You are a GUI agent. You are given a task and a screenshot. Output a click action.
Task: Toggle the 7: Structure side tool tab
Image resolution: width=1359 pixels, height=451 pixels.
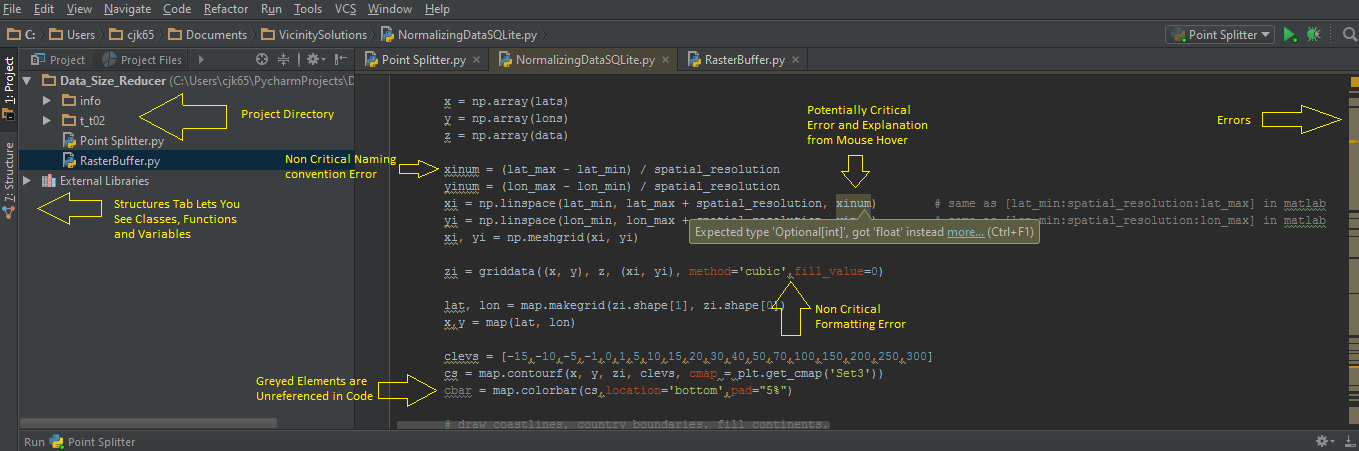pos(9,181)
